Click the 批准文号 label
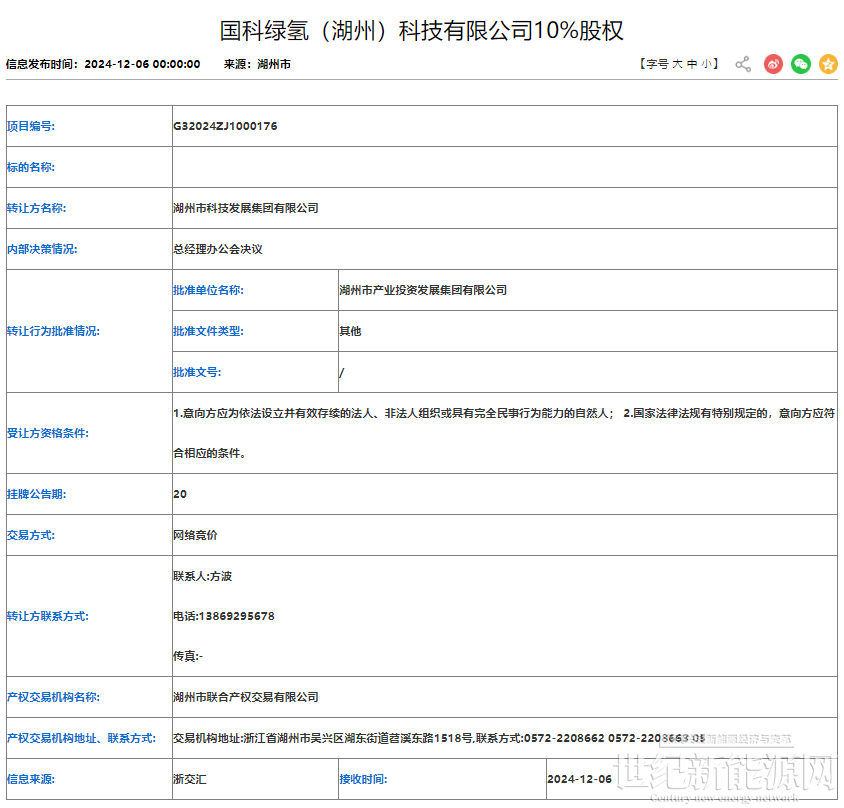The height and width of the screenshot is (808, 844). click(197, 372)
